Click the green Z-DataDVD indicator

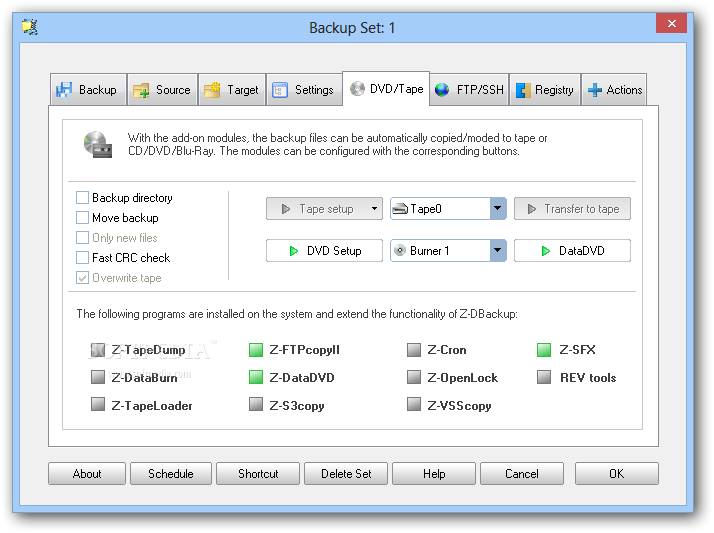tap(256, 377)
